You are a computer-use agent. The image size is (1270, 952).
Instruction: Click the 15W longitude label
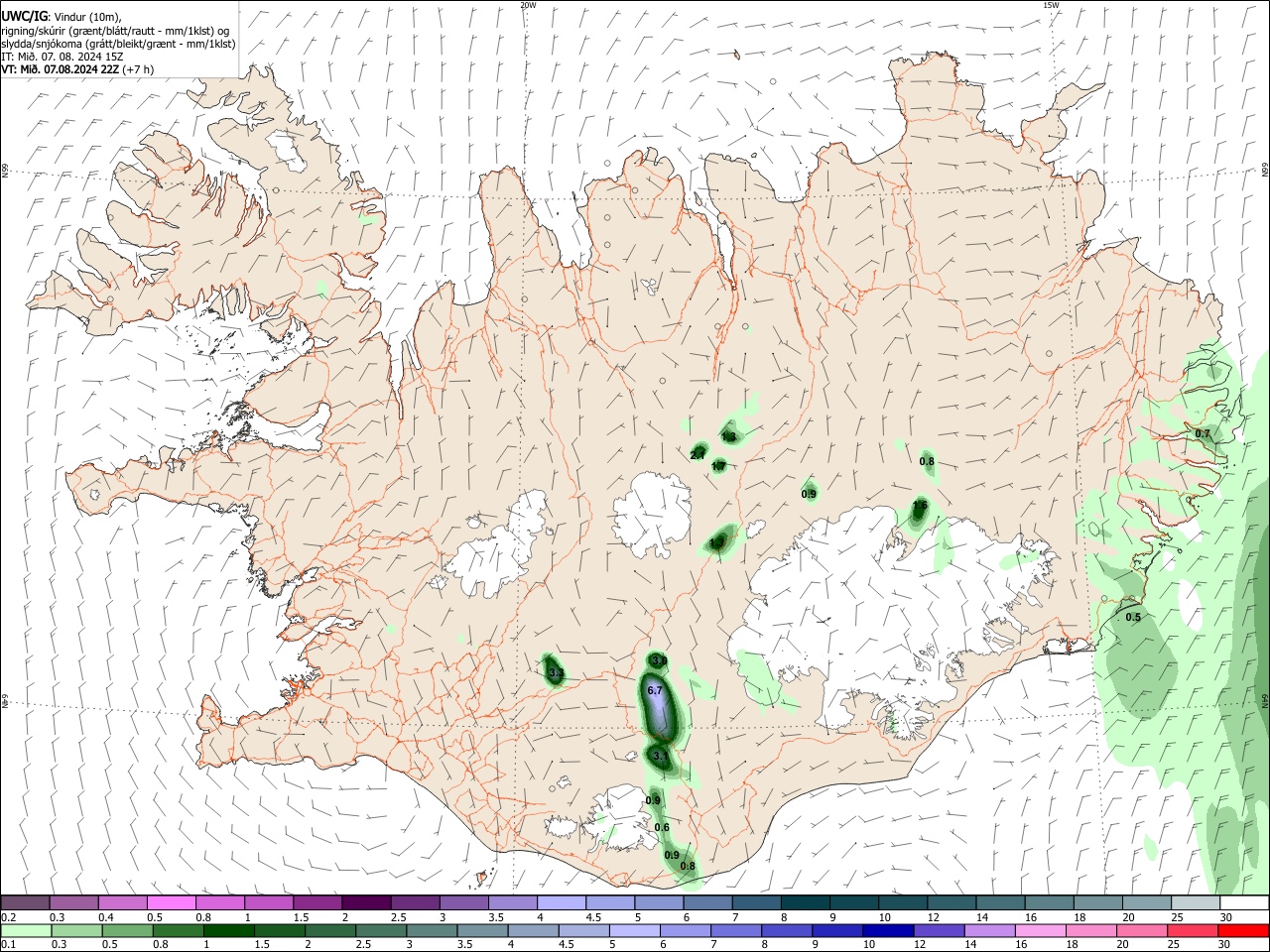[x=1051, y=5]
